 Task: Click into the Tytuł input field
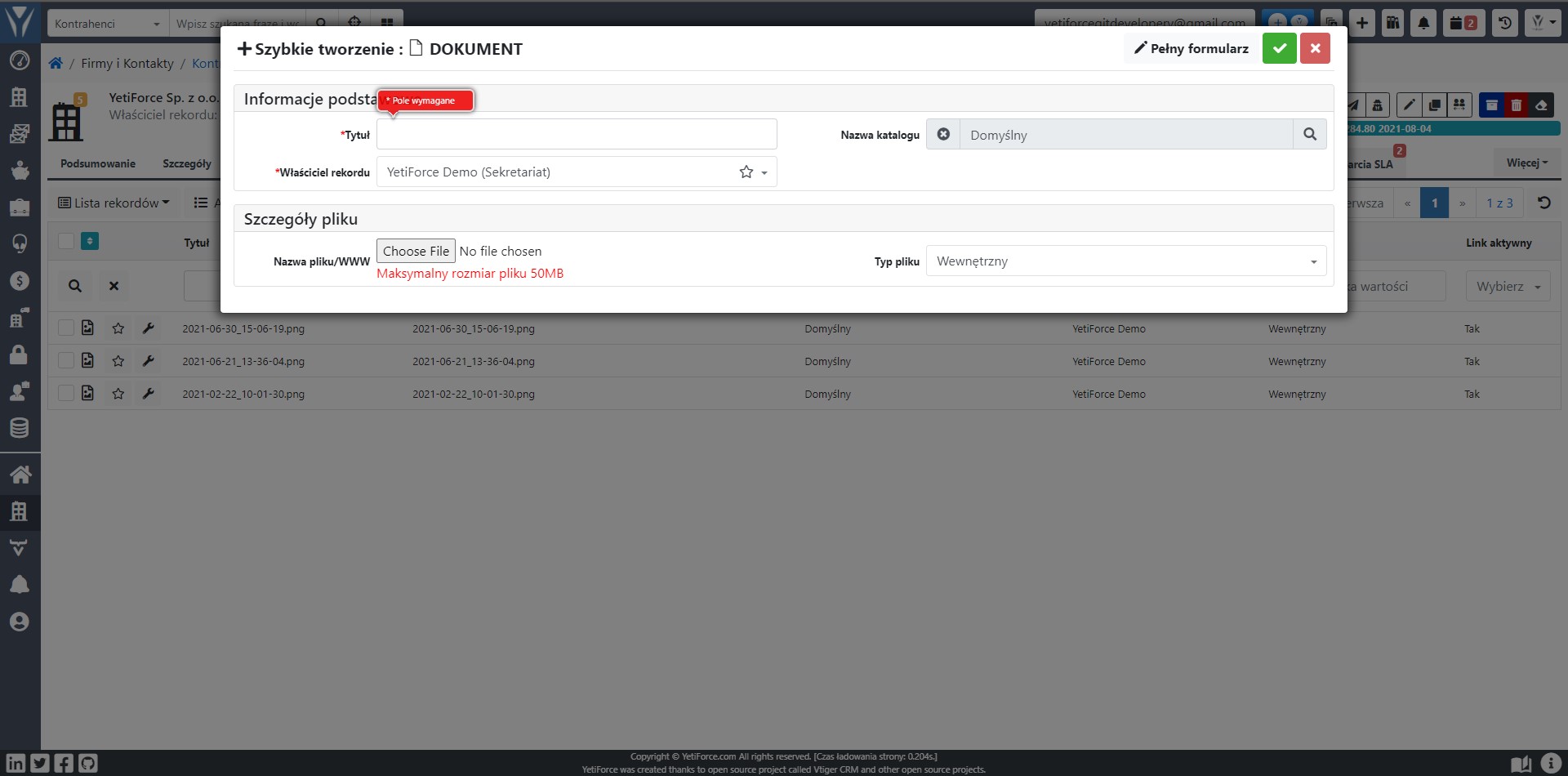577,134
